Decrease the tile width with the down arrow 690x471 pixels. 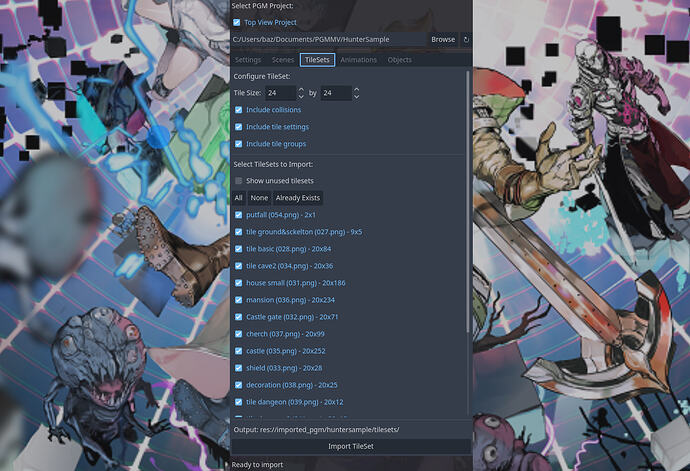pos(301,96)
